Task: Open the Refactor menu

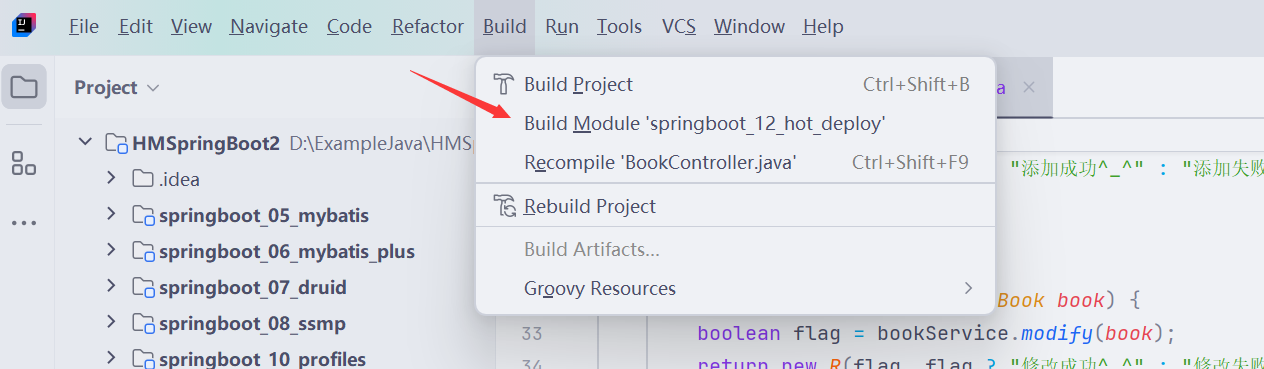Action: tap(428, 27)
